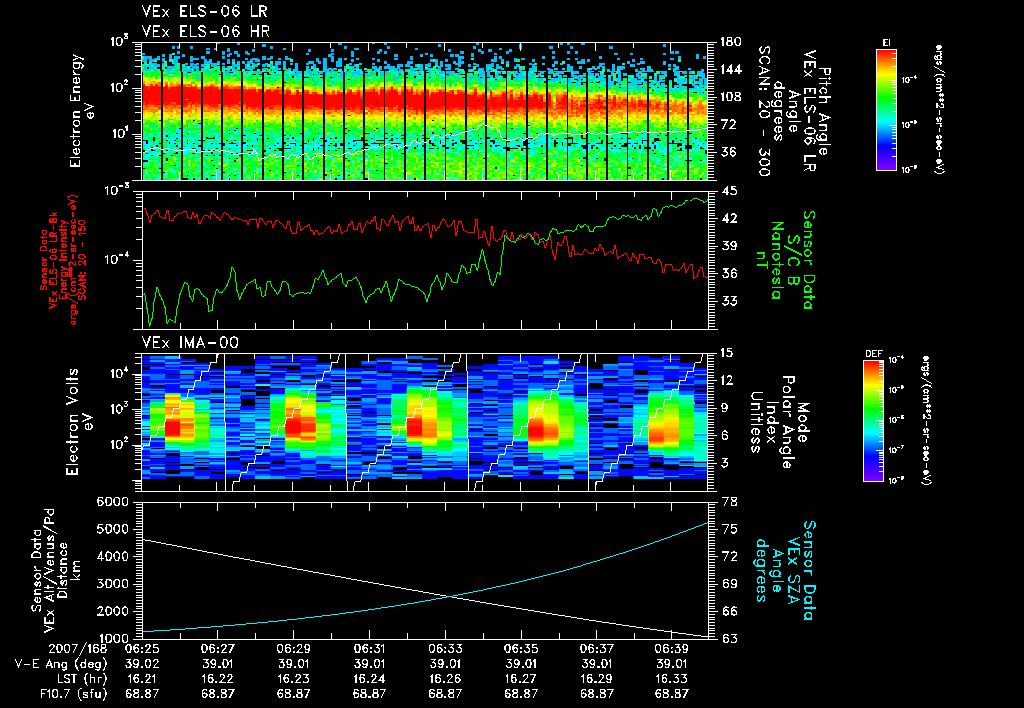Viewport: 1024px width, 708px height.
Task: Click the 33 nT tick label
Action: click(x=728, y=301)
